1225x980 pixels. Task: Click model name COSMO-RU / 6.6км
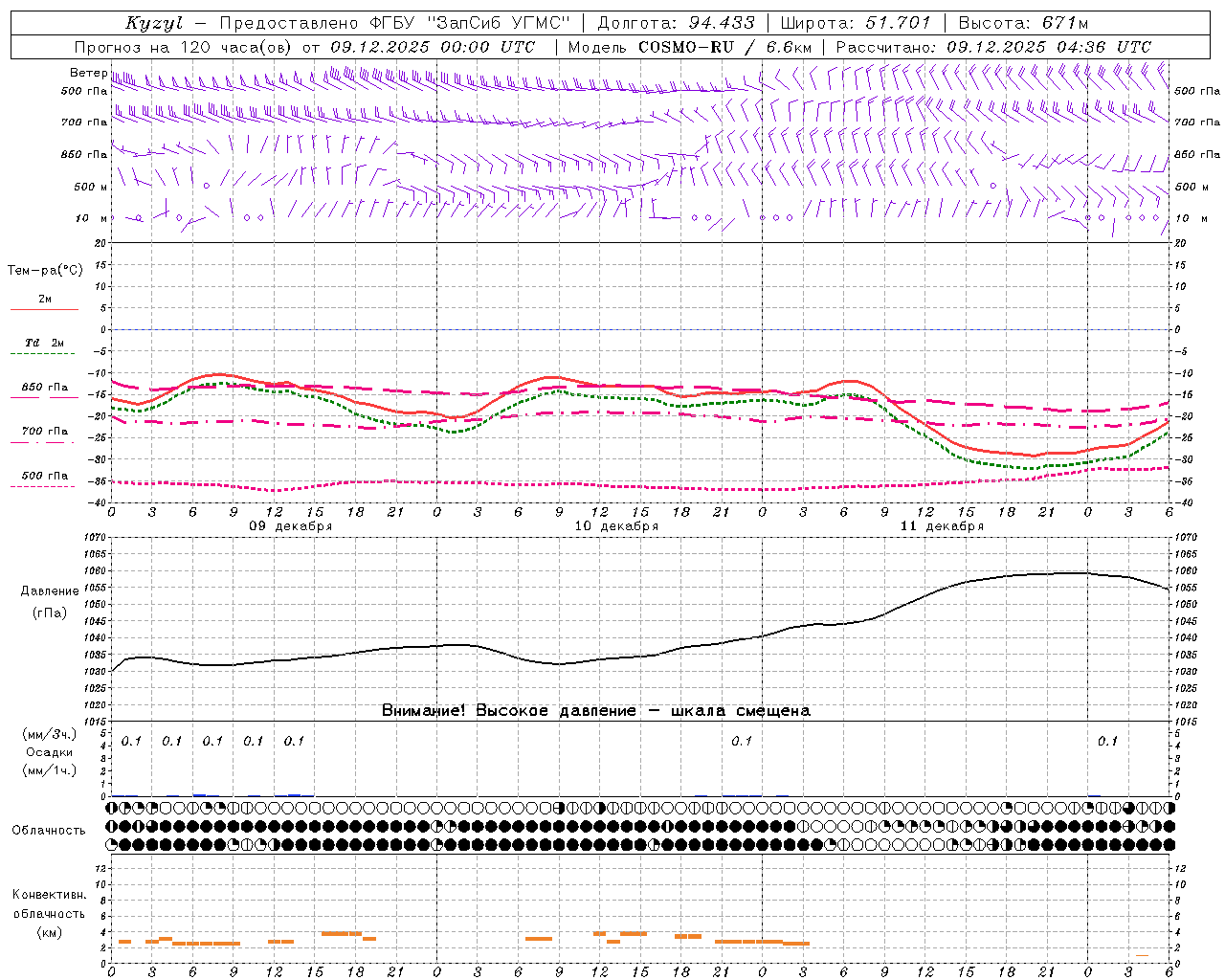click(724, 47)
